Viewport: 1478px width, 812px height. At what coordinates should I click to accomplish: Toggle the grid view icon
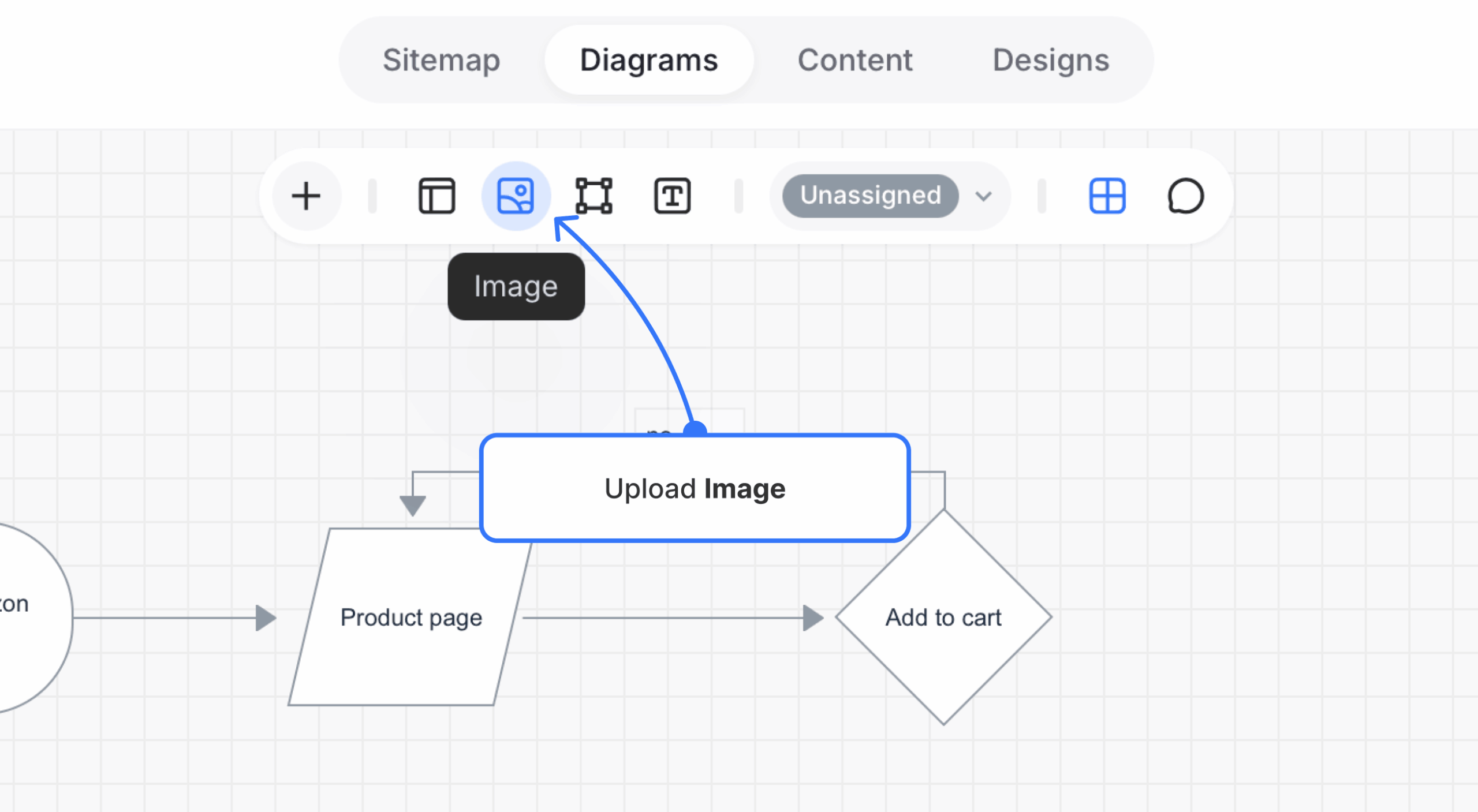click(1107, 196)
